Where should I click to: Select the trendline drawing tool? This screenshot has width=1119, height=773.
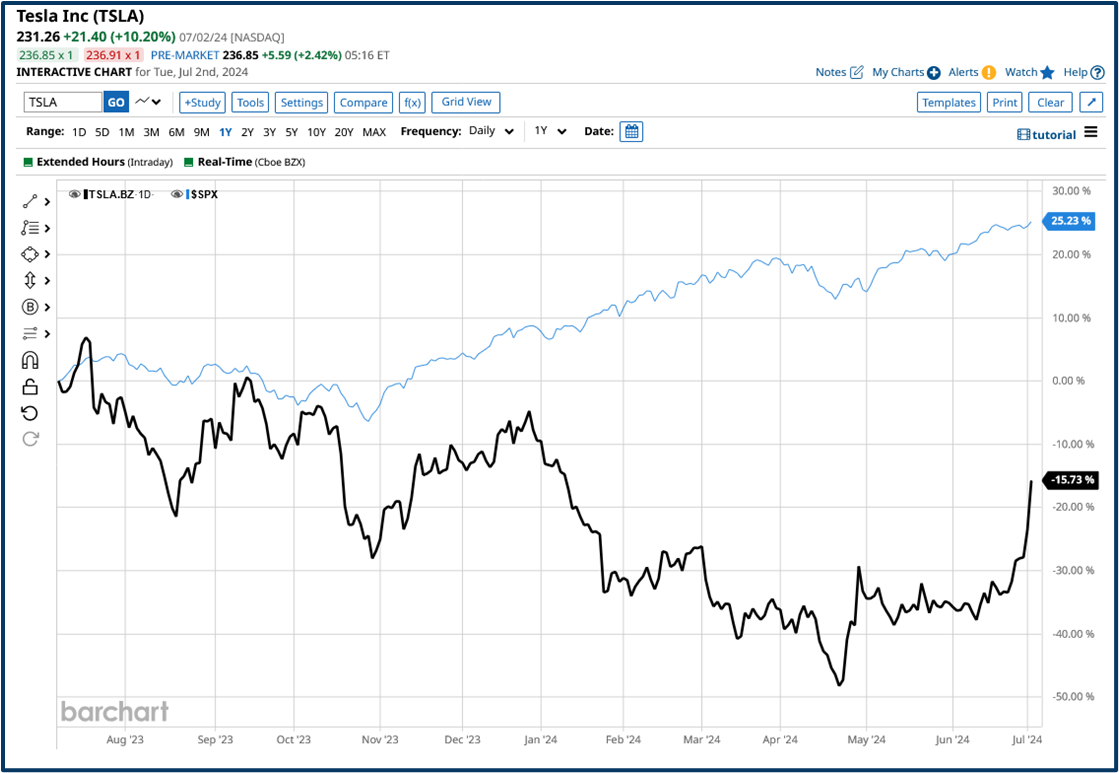coord(28,201)
